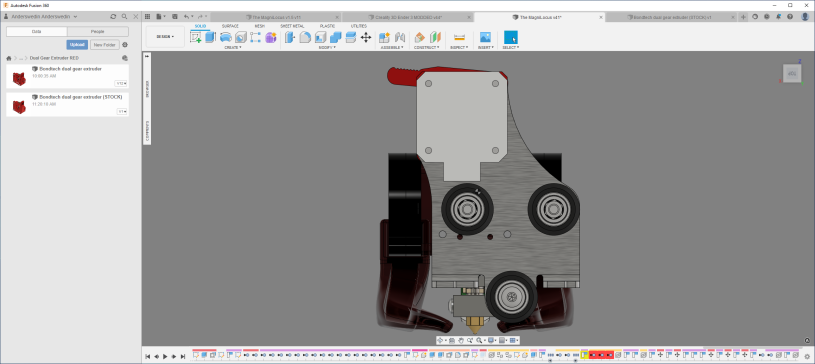The image size is (815, 364).
Task: Expand the Browser side panel
Action: click(x=147, y=89)
